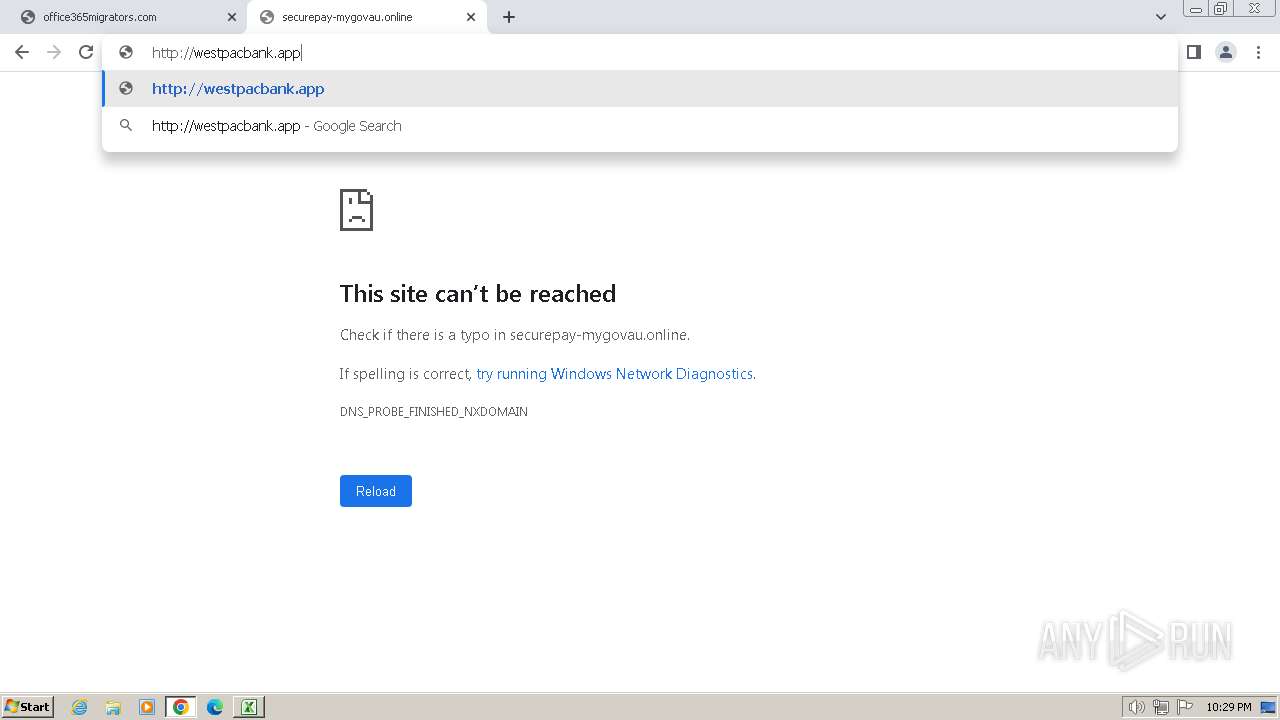Screen dimensions: 1280x720
Task: Open Chrome three-dot menu
Action: [1258, 52]
